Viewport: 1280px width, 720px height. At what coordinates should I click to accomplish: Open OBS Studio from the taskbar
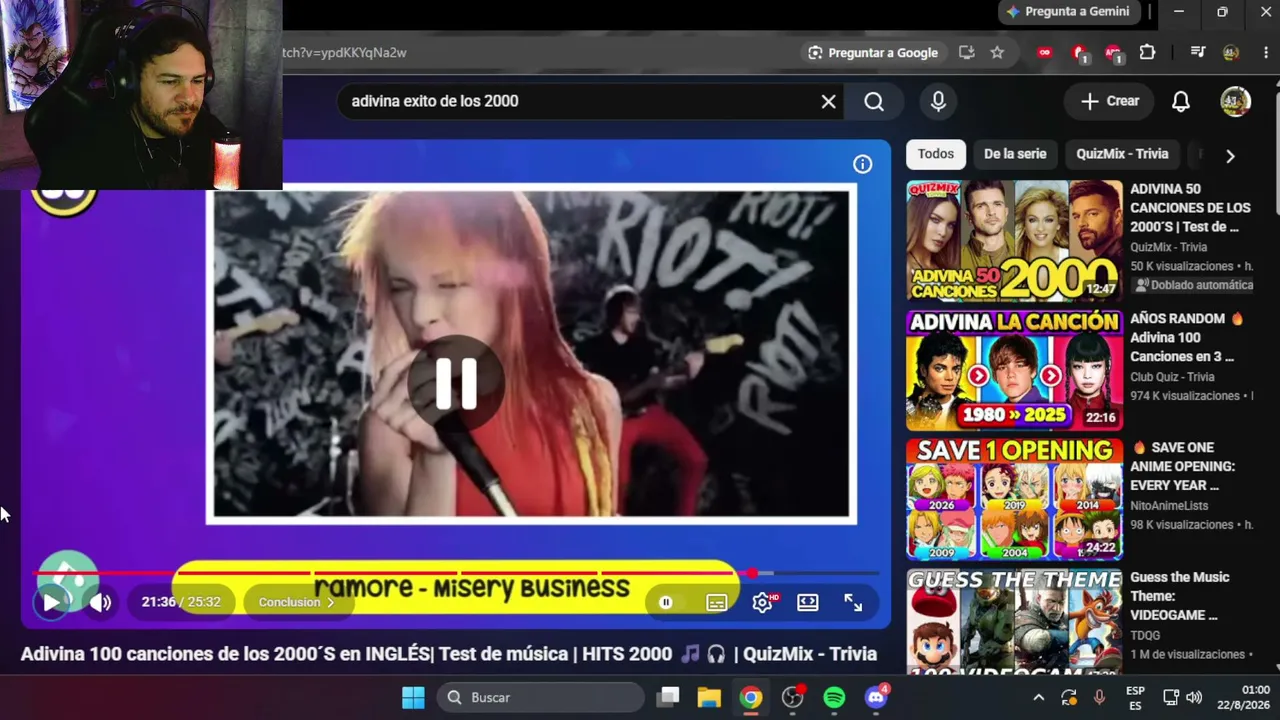click(793, 697)
